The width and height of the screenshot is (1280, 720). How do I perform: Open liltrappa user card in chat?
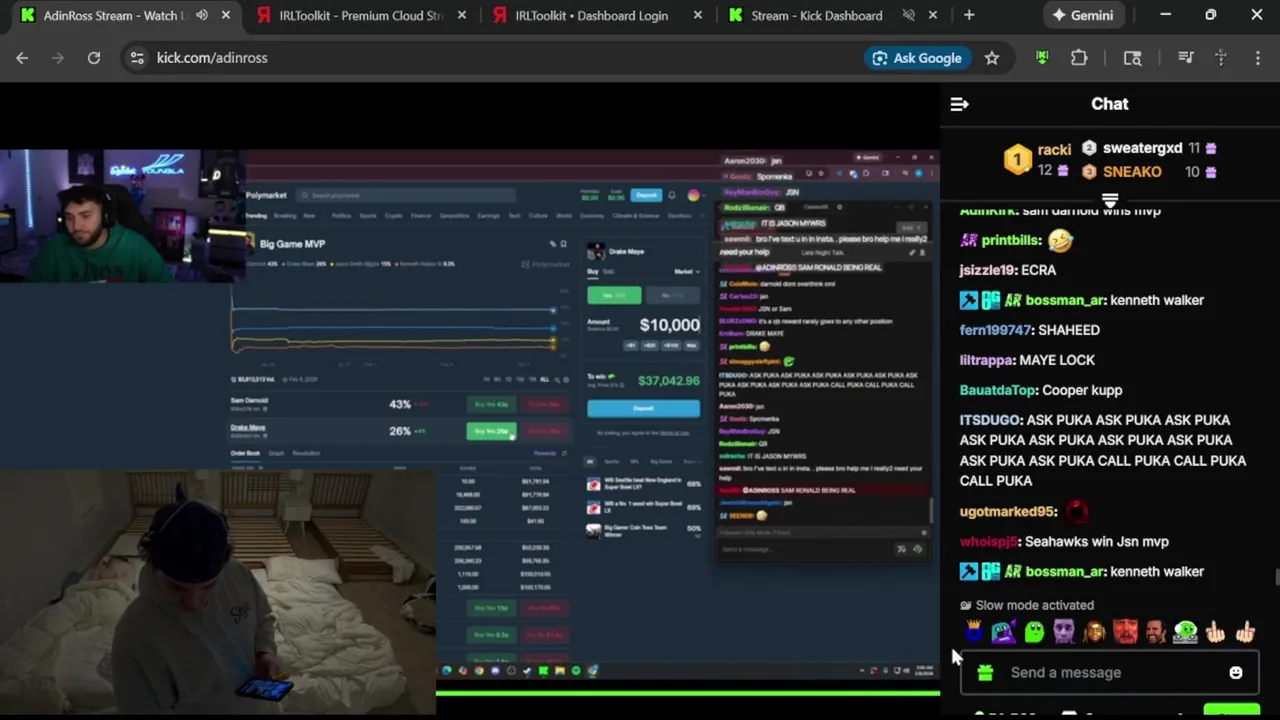[987, 360]
